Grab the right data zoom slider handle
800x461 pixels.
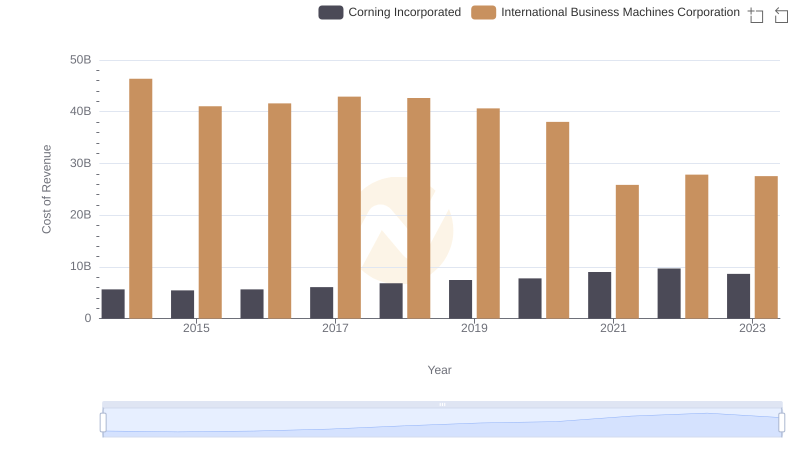tap(781, 422)
